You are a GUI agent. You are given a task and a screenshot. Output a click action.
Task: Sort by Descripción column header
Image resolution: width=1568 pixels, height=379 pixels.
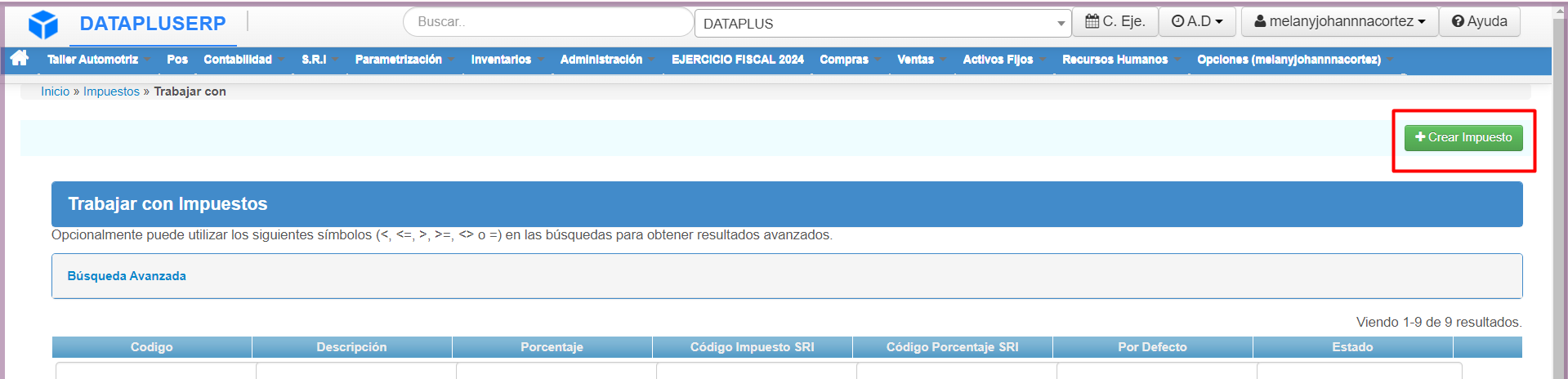pyautogui.click(x=352, y=347)
